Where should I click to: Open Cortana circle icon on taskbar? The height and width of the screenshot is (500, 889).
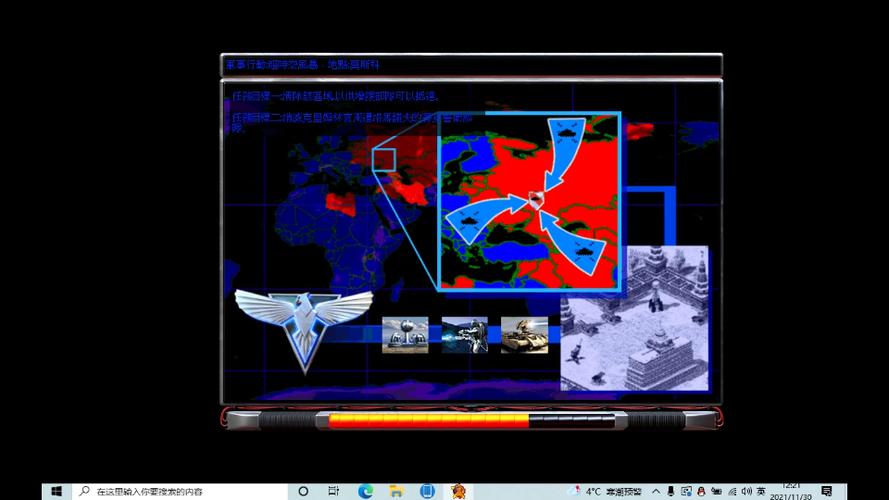(x=303, y=492)
